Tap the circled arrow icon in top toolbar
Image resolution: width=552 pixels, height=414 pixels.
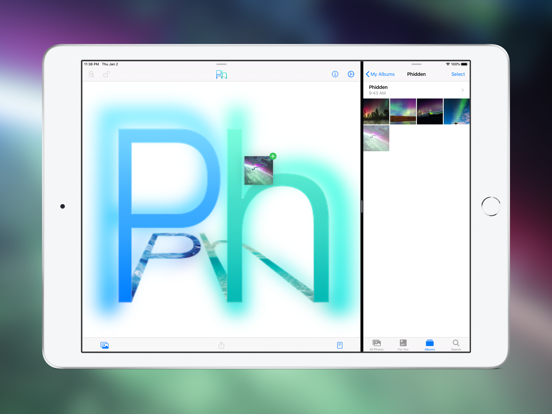[351, 74]
